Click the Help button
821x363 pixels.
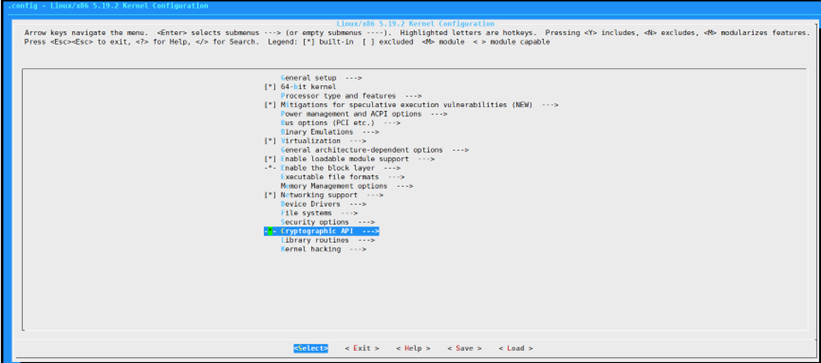pyautogui.click(x=413, y=348)
